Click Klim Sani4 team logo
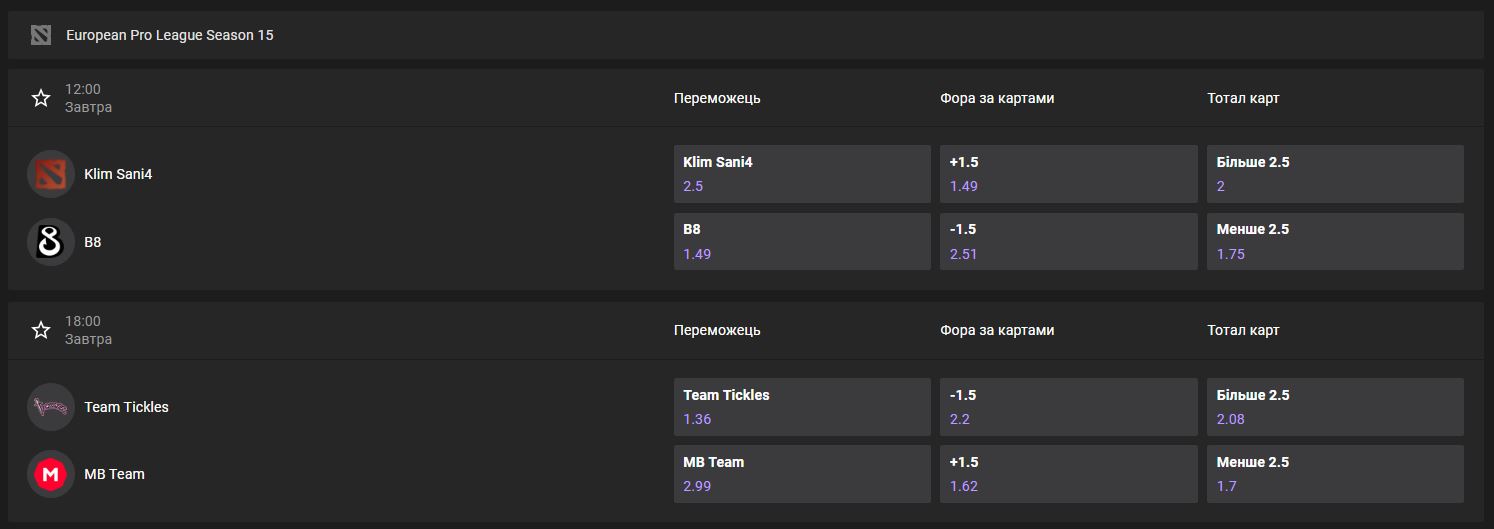Screen dimensions: 1494x529 pyautogui.click(x=51, y=174)
